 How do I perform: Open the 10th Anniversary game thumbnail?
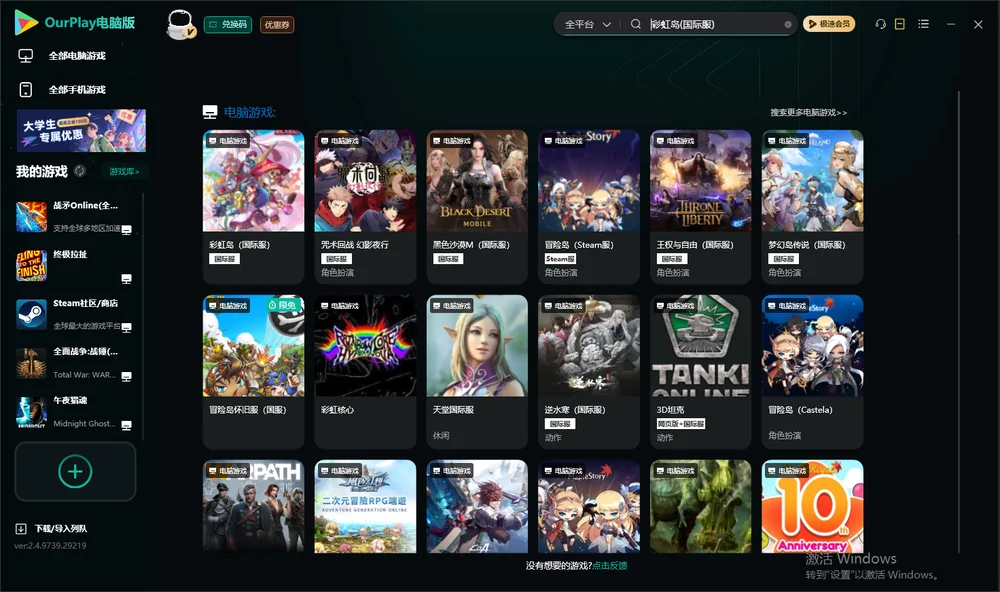(812, 507)
